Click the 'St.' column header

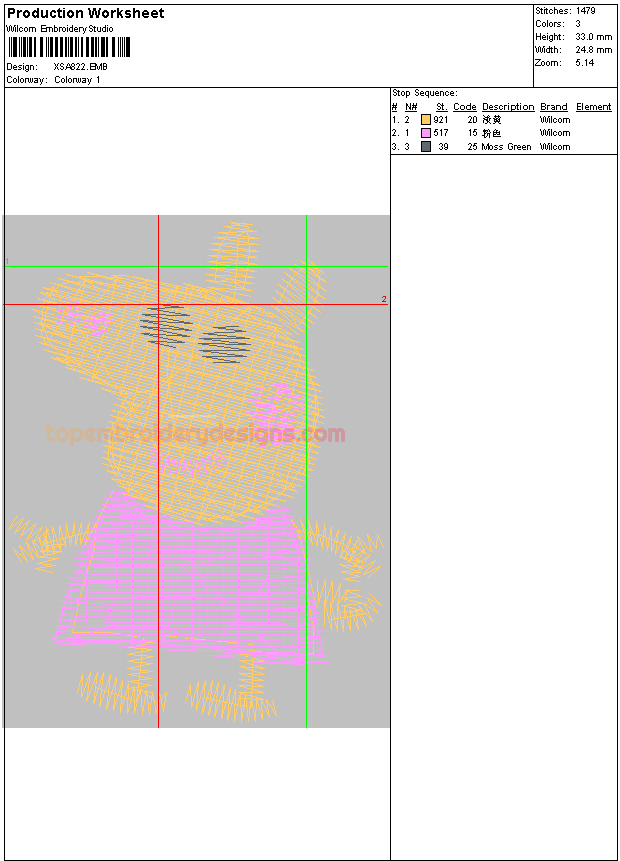tap(442, 107)
